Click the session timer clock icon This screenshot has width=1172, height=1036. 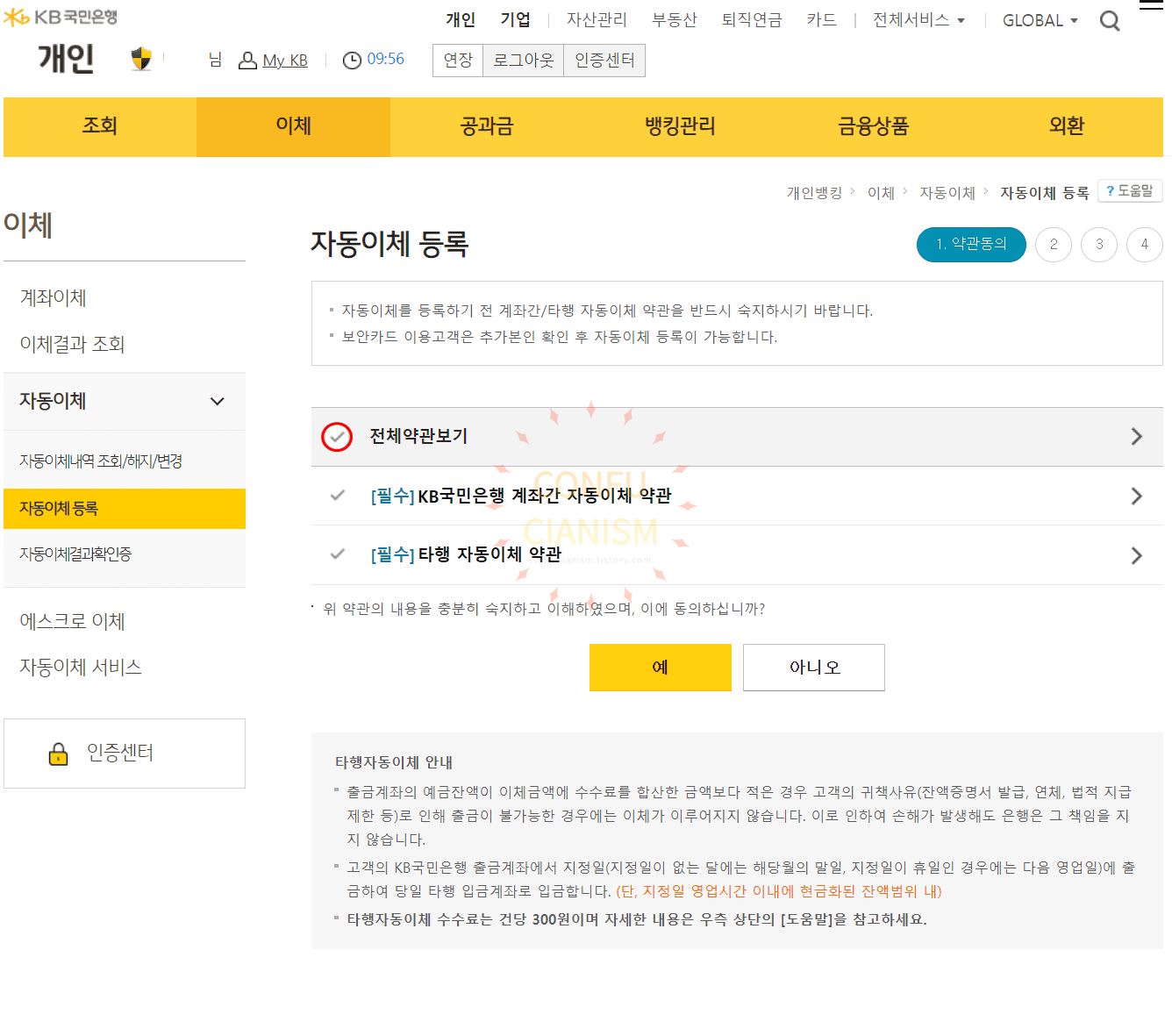352,61
